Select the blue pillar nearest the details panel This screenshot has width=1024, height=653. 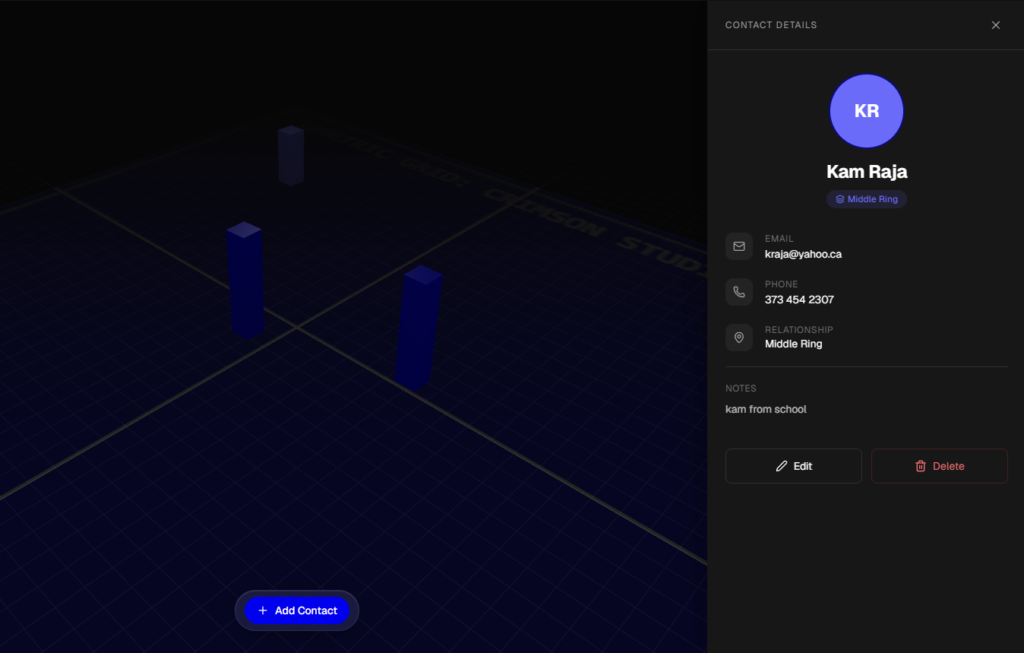tap(418, 328)
